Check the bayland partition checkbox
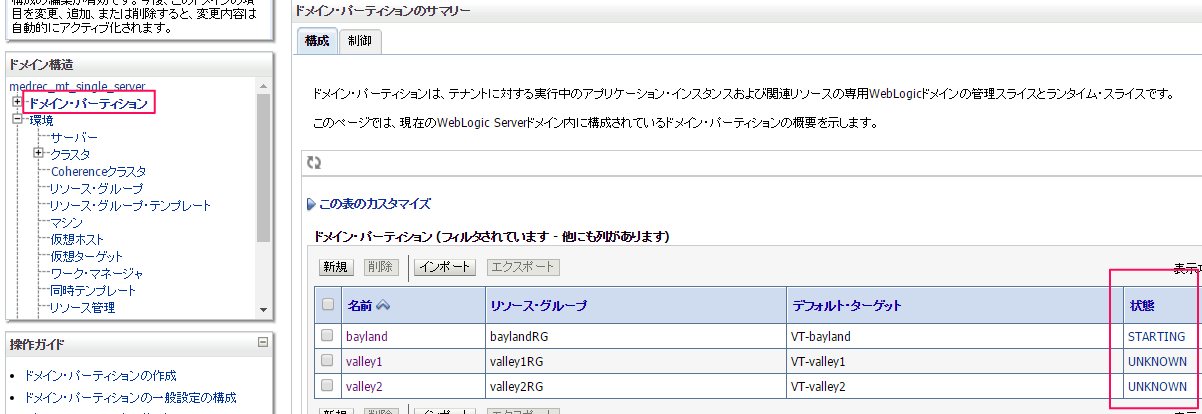Screen dimensions: 1202x414 (x=327, y=336)
